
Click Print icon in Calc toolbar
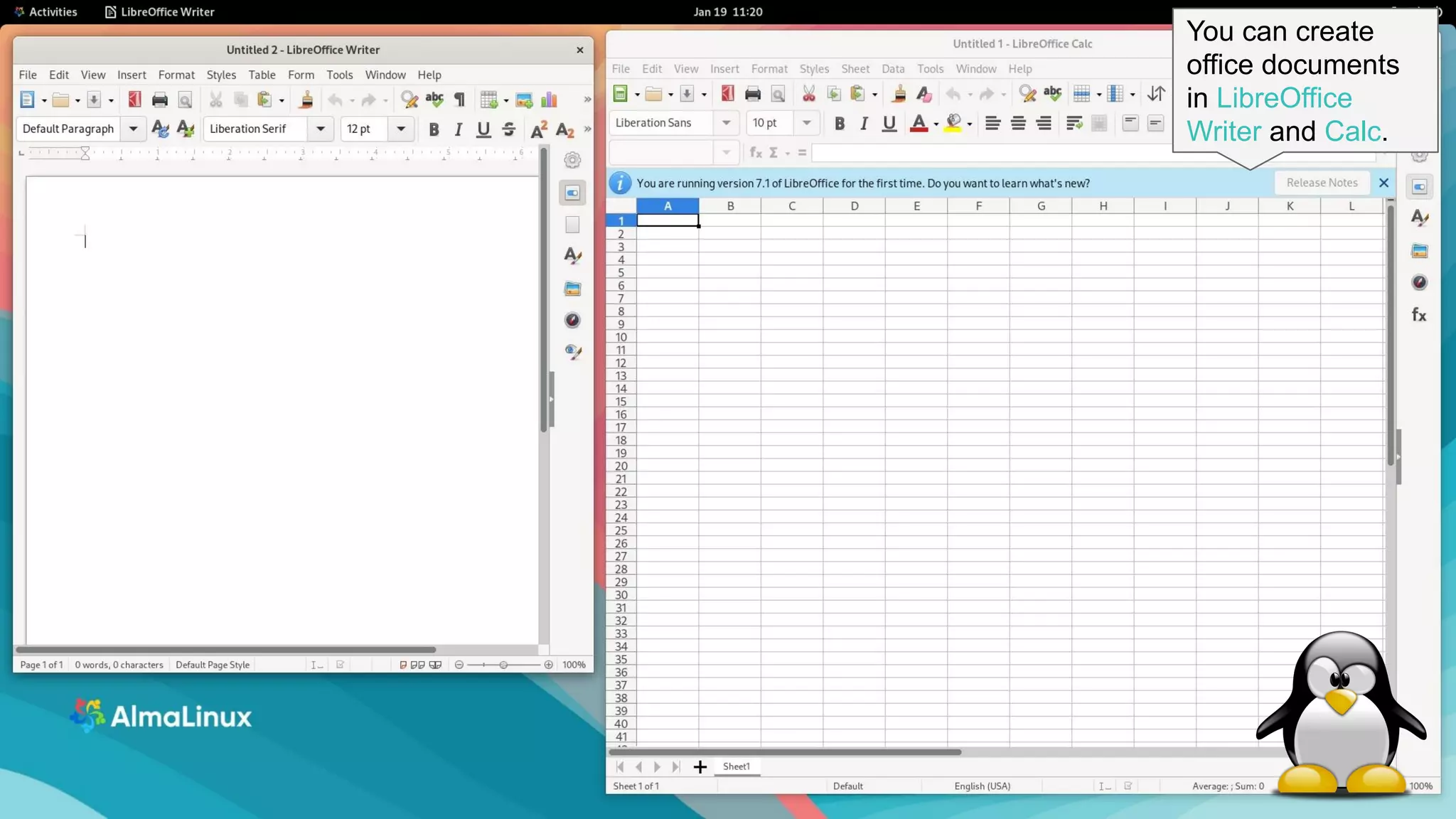tap(753, 94)
